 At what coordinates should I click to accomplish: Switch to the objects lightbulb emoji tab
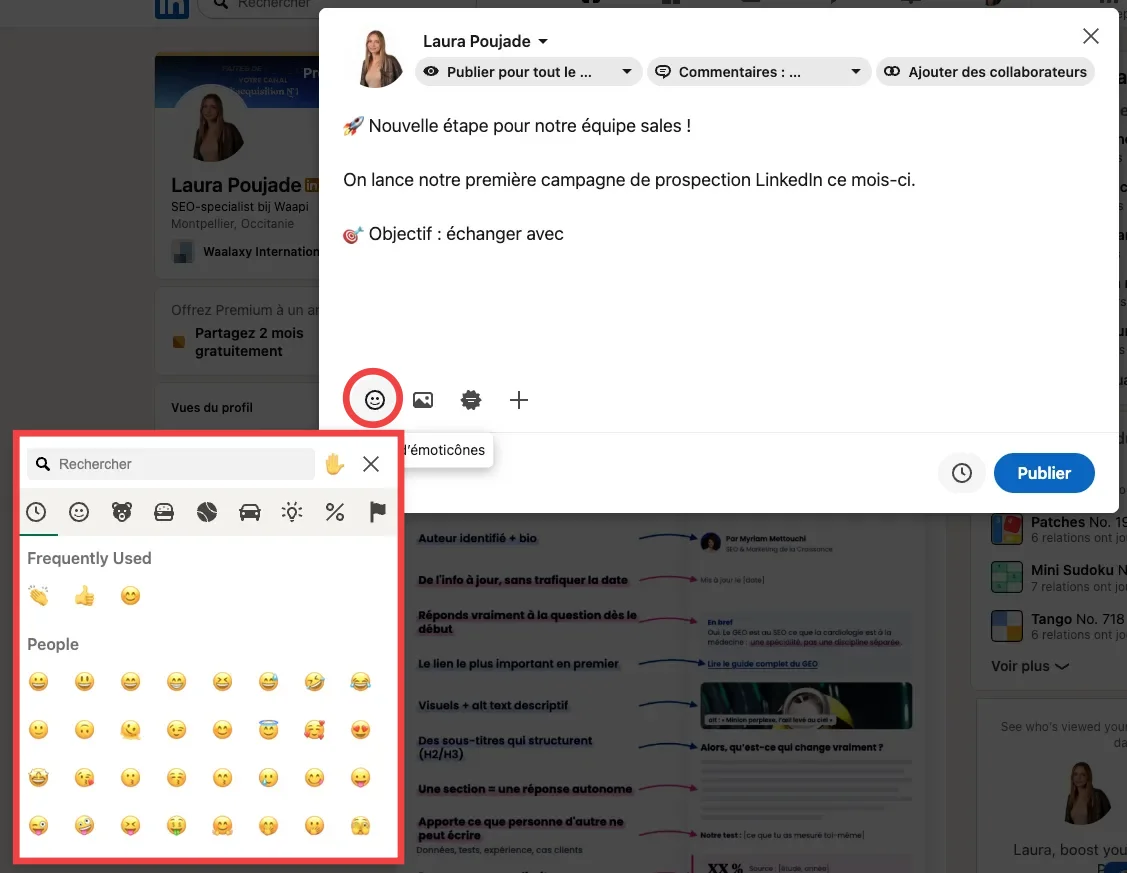(292, 512)
